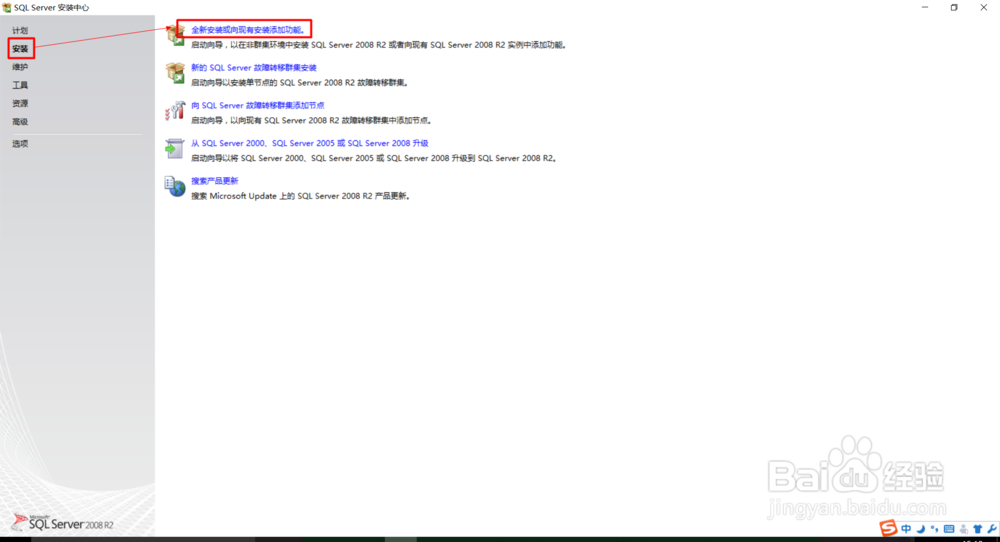Click the upgrade SQL Server icon
Image resolution: width=1000 pixels, height=542 pixels.
click(175, 149)
